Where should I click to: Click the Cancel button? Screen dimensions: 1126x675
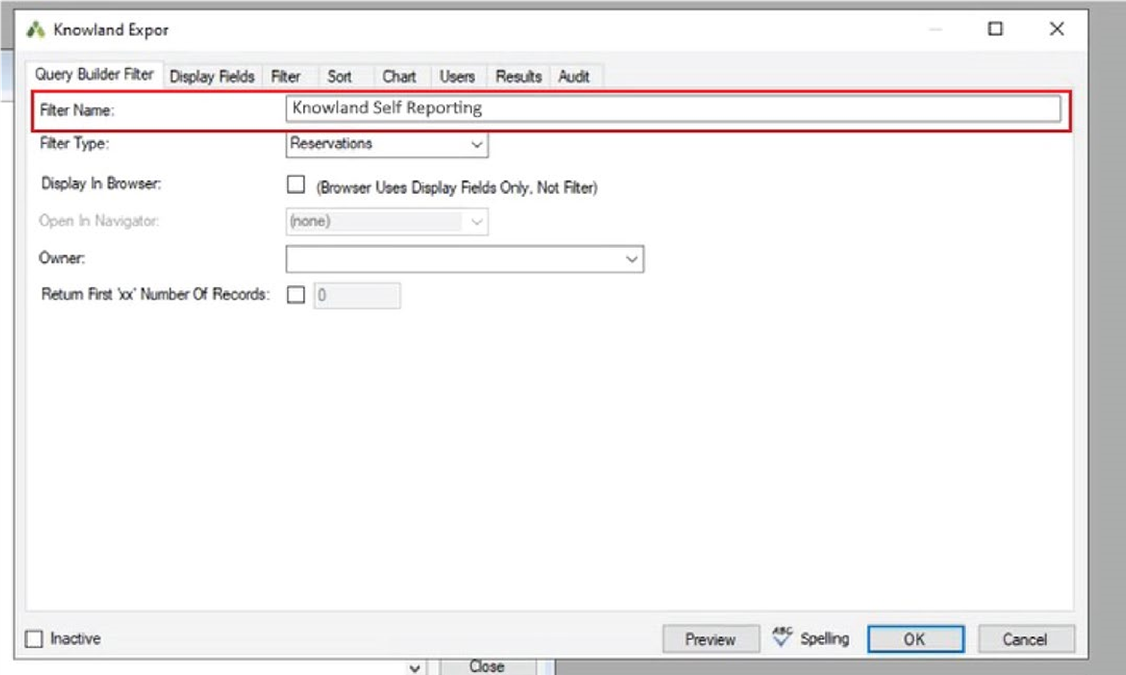1025,639
